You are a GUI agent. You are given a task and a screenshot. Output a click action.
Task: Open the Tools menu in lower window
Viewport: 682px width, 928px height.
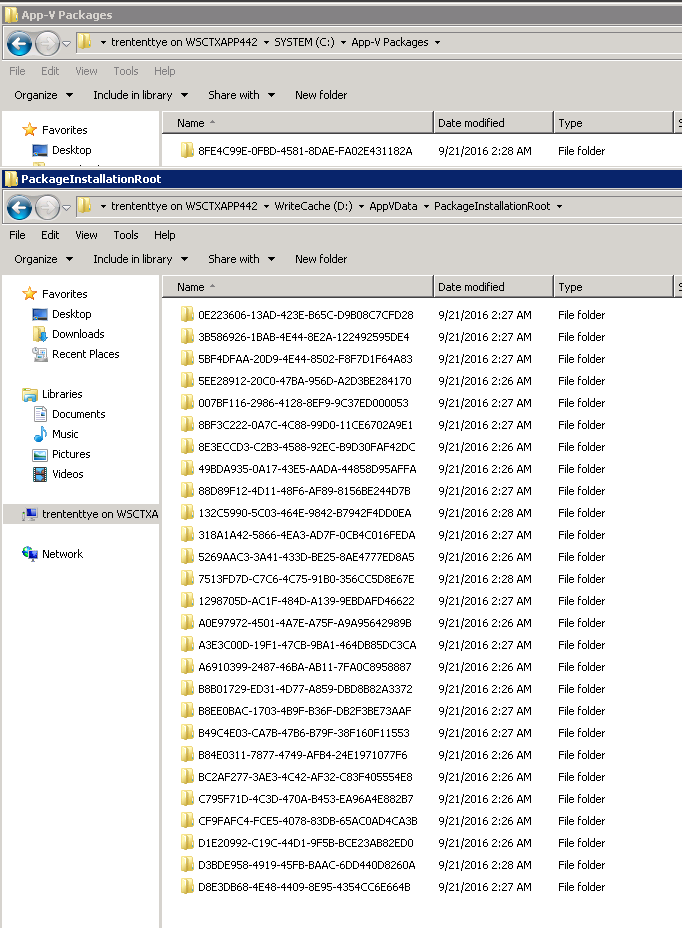coord(126,235)
